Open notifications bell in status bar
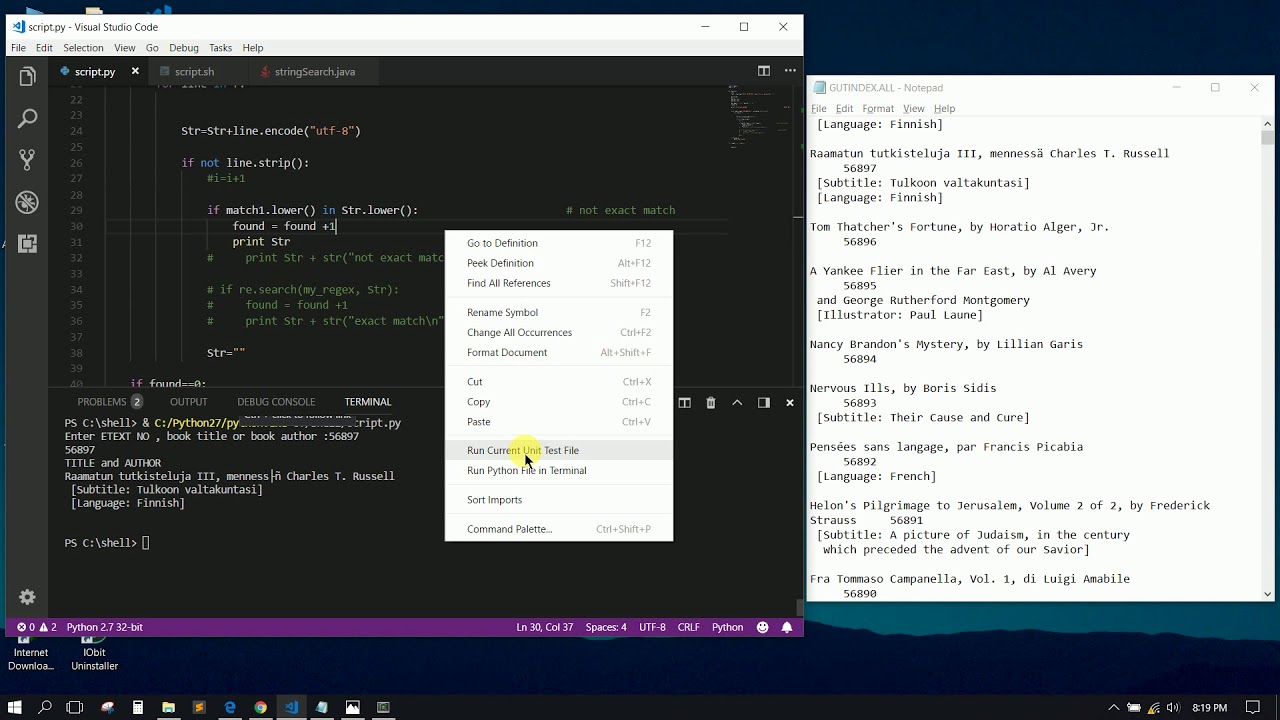Image resolution: width=1280 pixels, height=720 pixels. tap(787, 627)
